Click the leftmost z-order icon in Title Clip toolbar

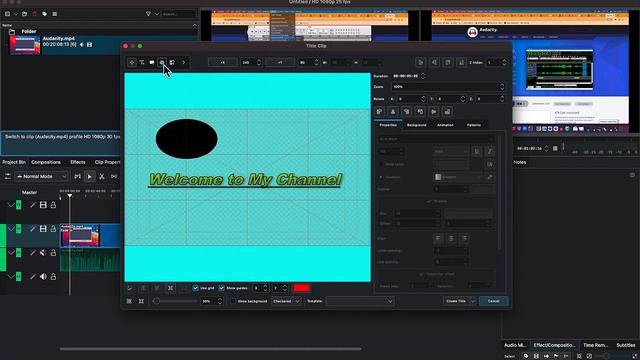pyautogui.click(x=421, y=62)
